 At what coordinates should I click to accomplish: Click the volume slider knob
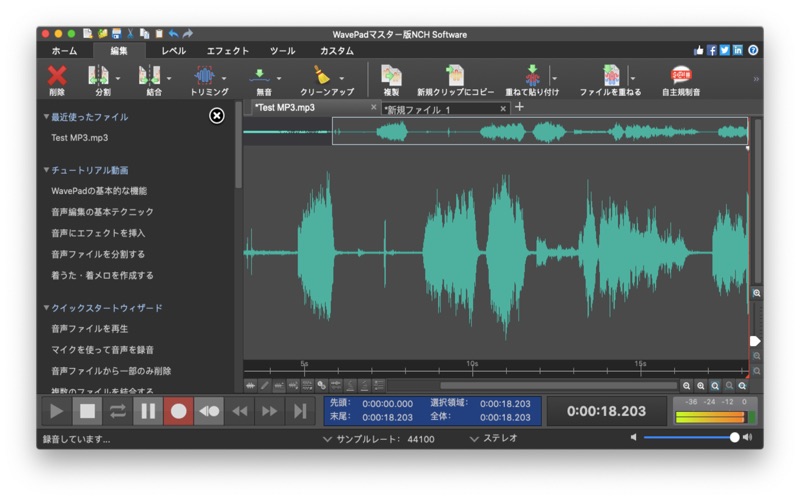coord(734,437)
